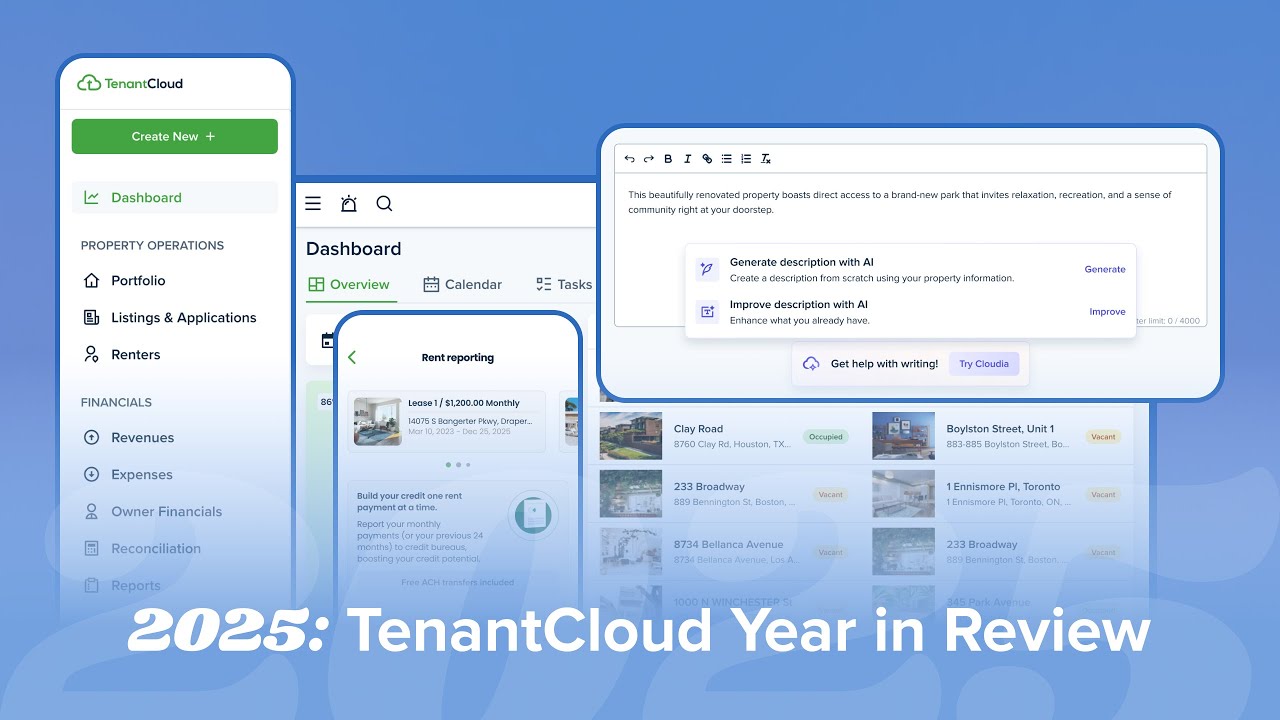Image resolution: width=1280 pixels, height=720 pixels.
Task: Insert a bulleted list
Action: [727, 159]
